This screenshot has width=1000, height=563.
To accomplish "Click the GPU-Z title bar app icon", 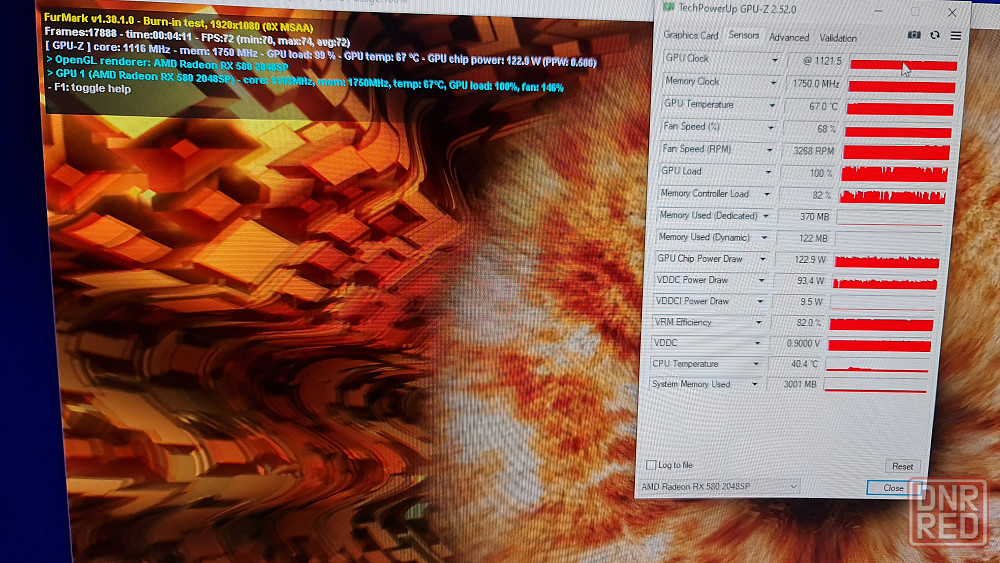I will click(668, 6).
